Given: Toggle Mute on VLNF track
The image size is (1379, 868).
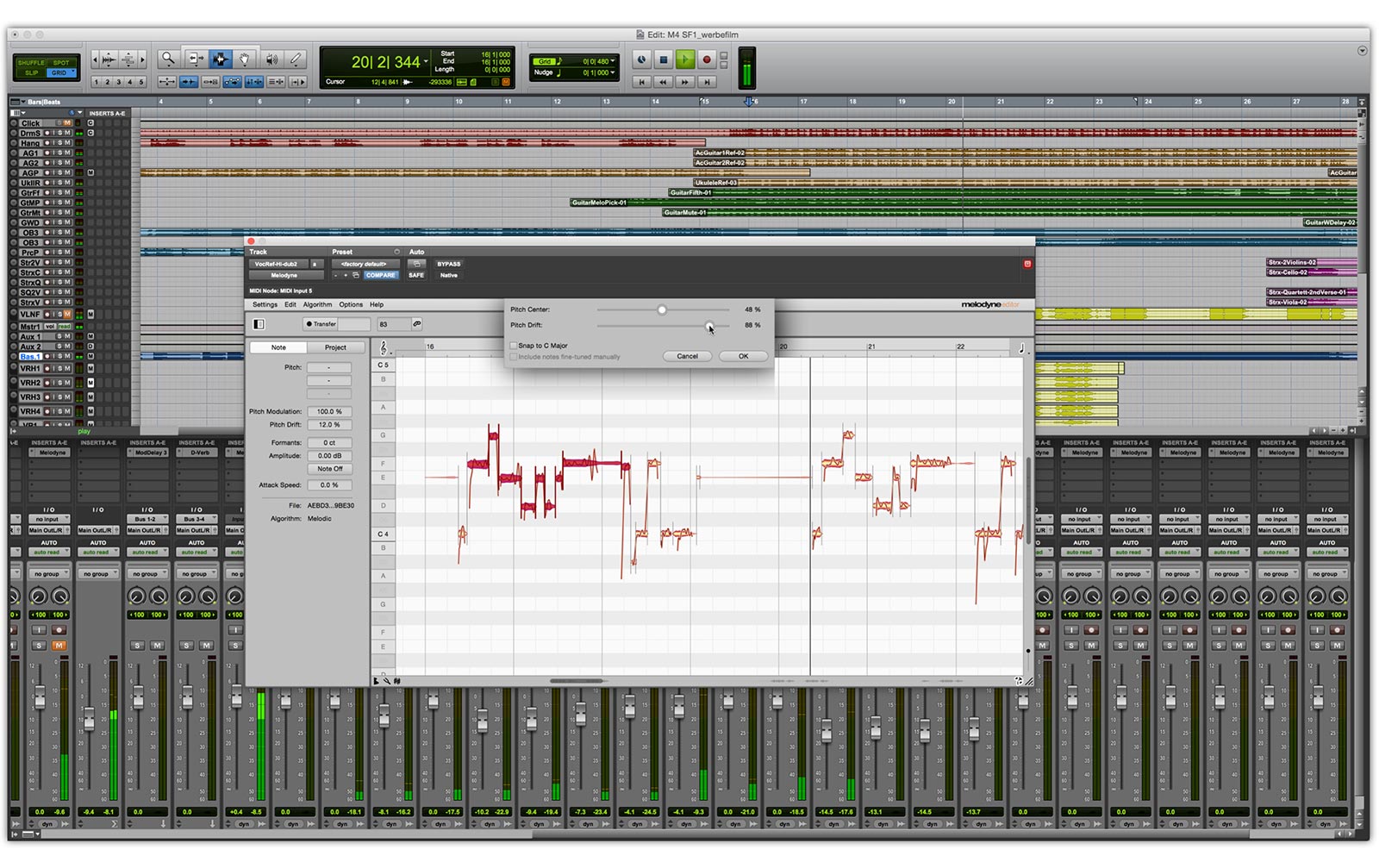Looking at the screenshot, I should point(66,314).
